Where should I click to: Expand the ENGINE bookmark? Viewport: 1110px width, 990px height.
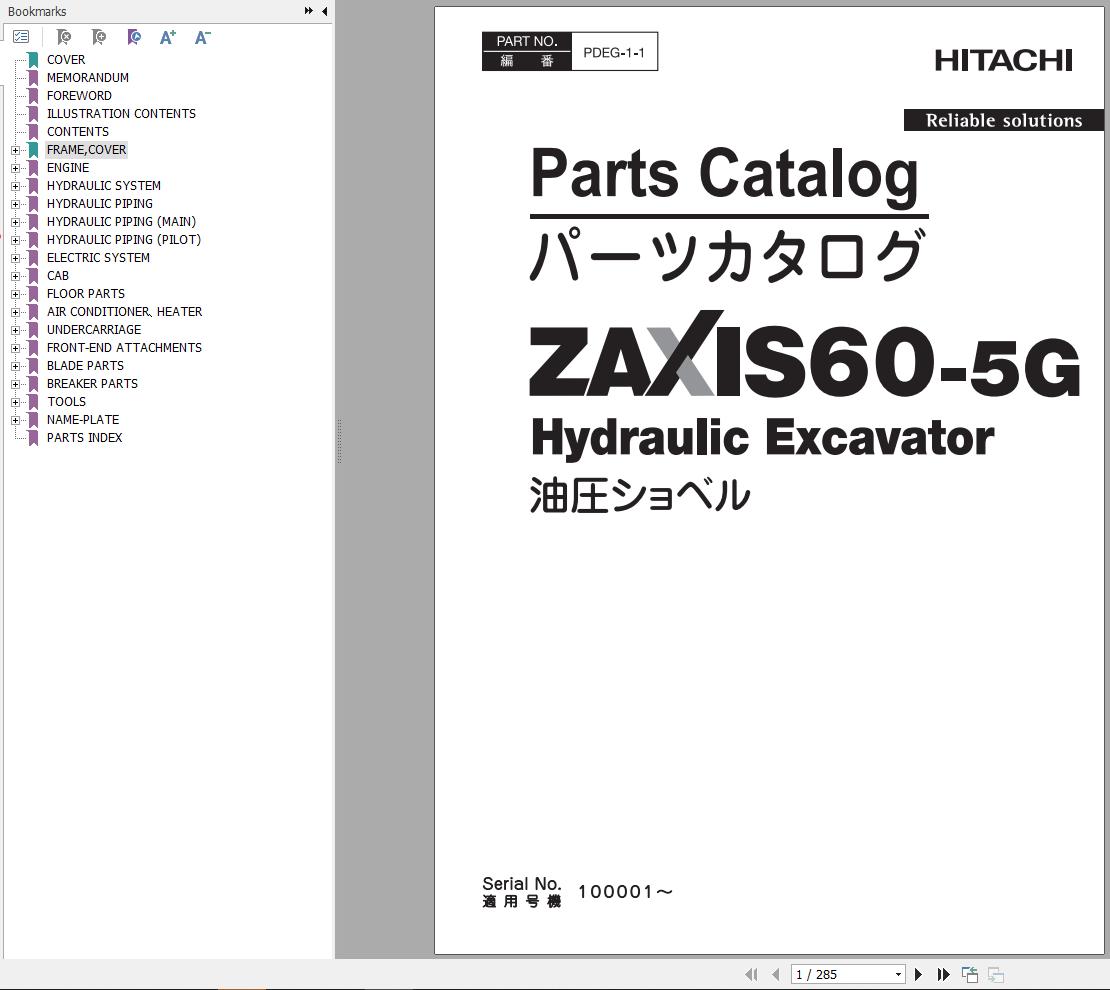click(16, 168)
